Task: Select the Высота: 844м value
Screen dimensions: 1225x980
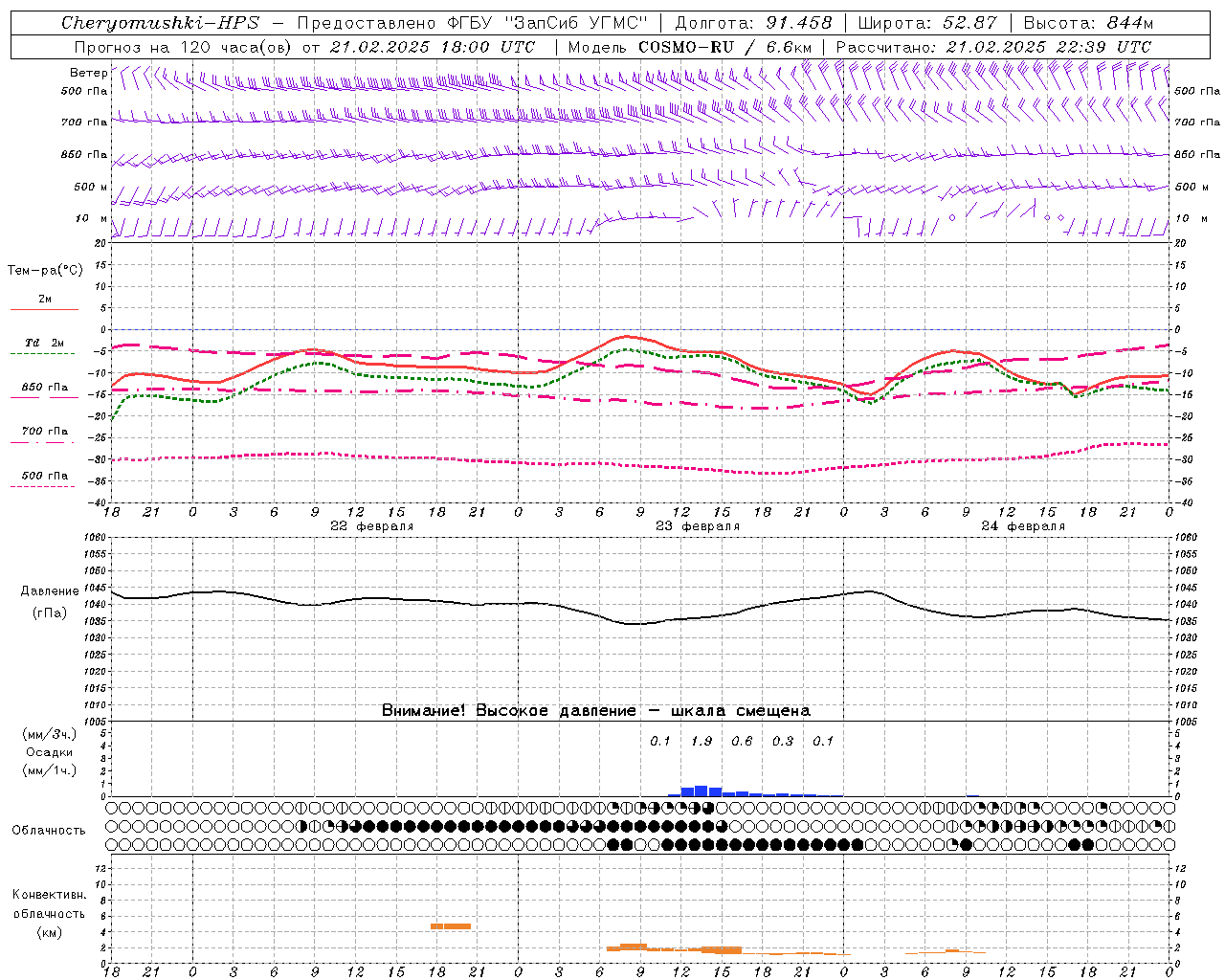Action: (x=1088, y=23)
